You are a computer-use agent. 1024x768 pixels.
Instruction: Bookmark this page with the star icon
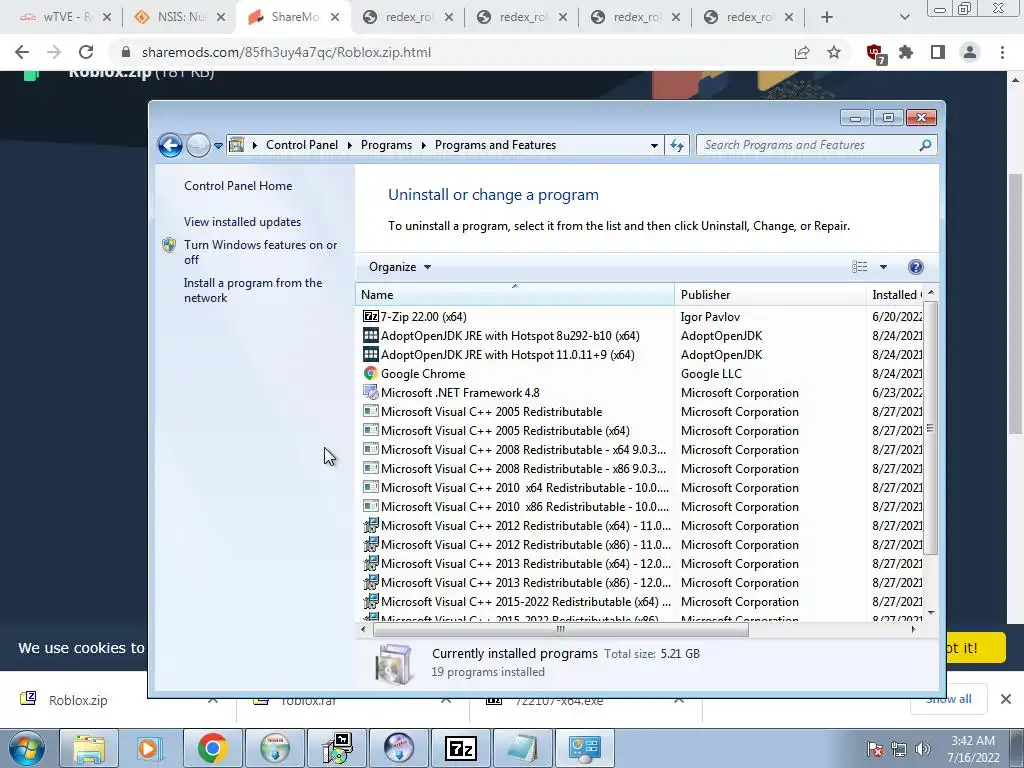[834, 52]
